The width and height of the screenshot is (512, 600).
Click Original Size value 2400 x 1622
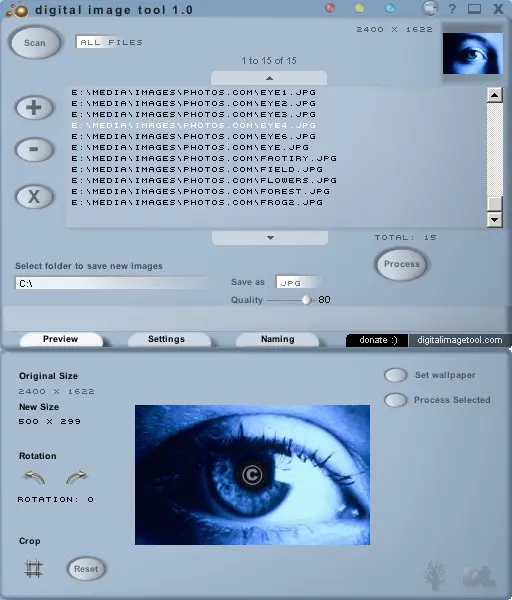57,391
